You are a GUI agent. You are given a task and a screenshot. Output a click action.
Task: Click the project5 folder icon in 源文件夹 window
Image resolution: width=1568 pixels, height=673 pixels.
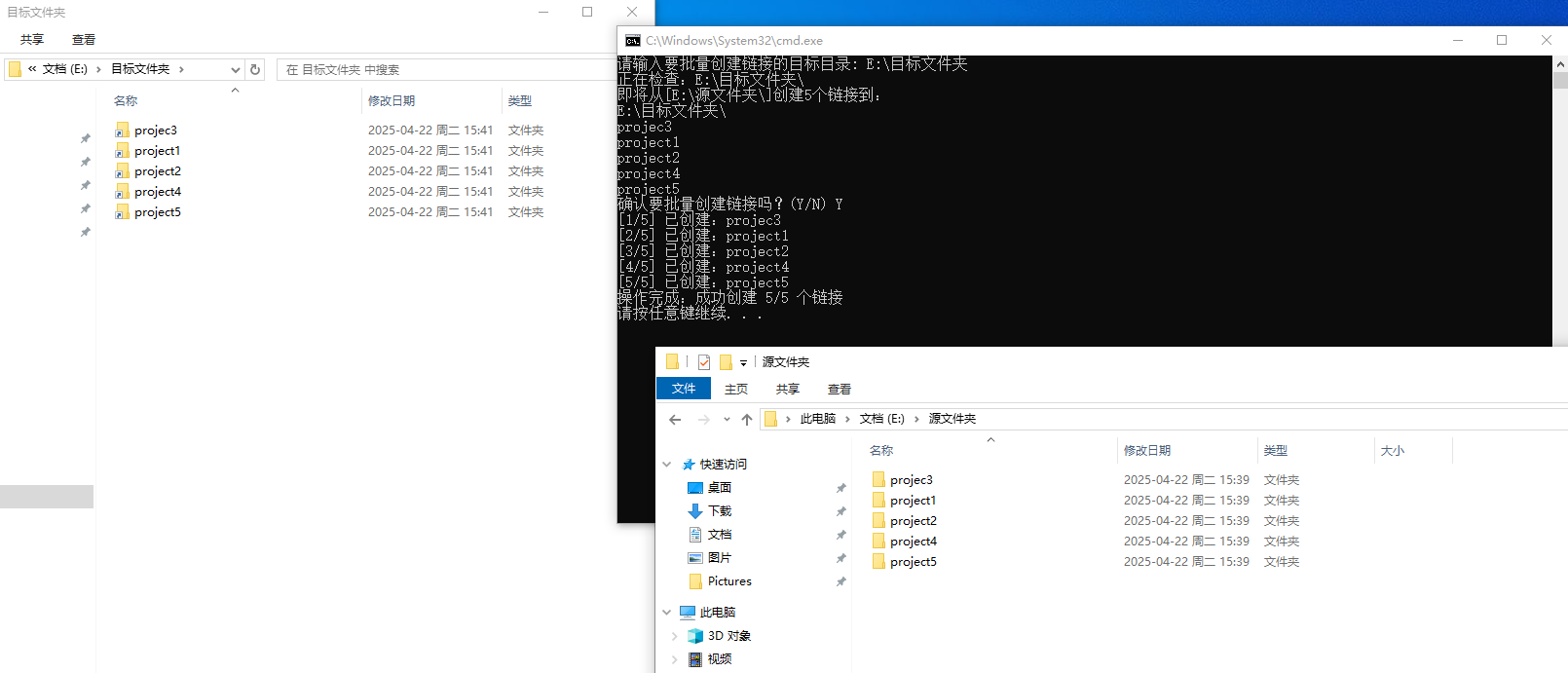[878, 561]
